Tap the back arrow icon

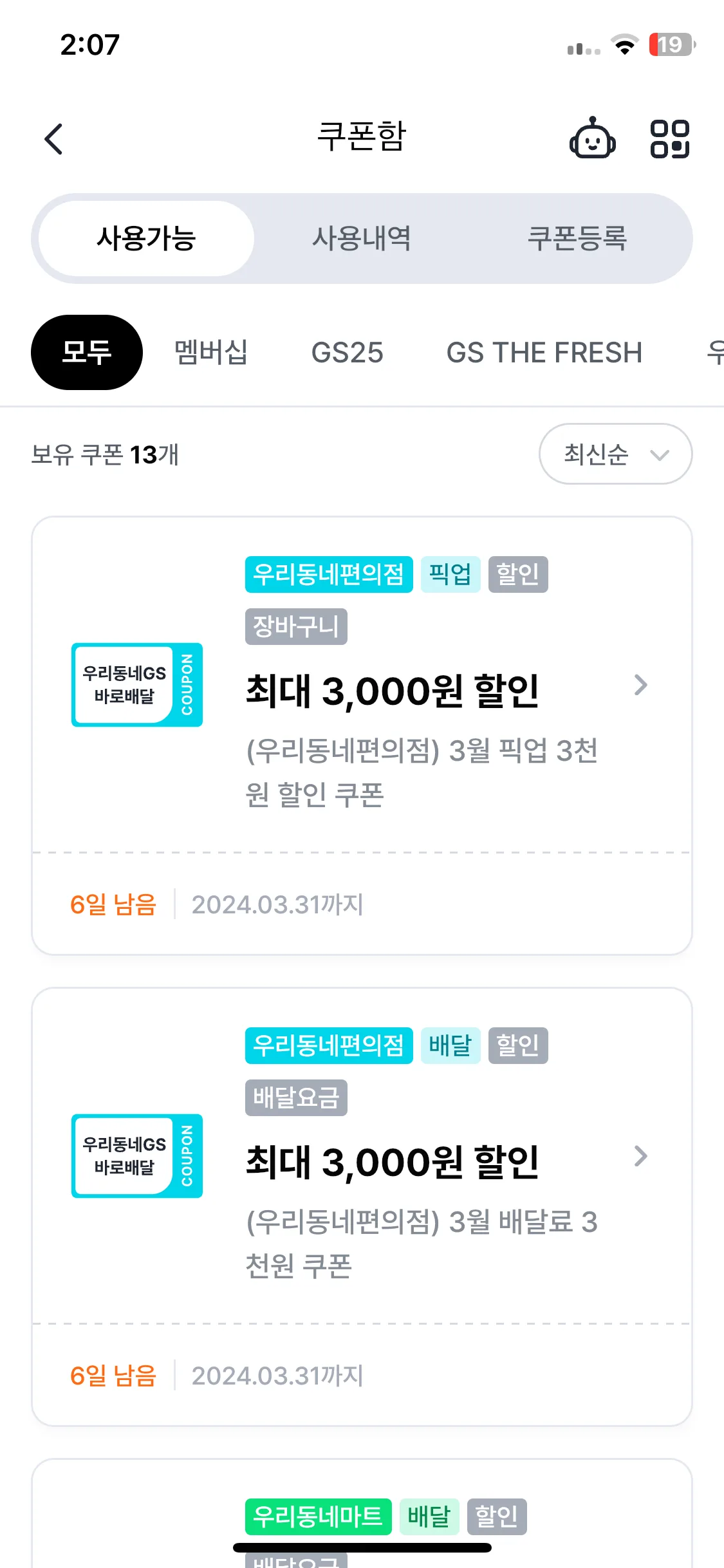coord(54,139)
